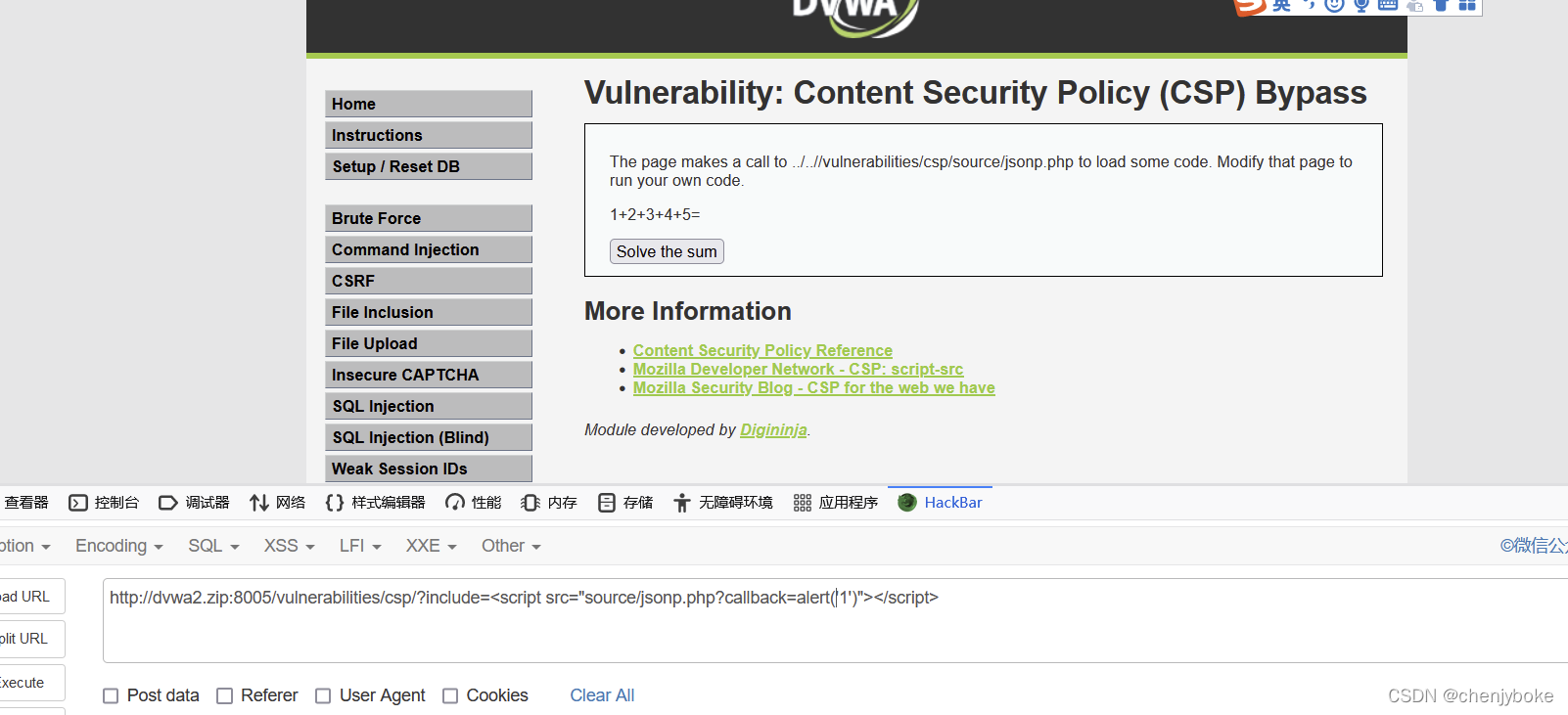This screenshot has width=1568, height=715.
Task: Open File Inclusion vulnerability page
Action: click(429, 312)
